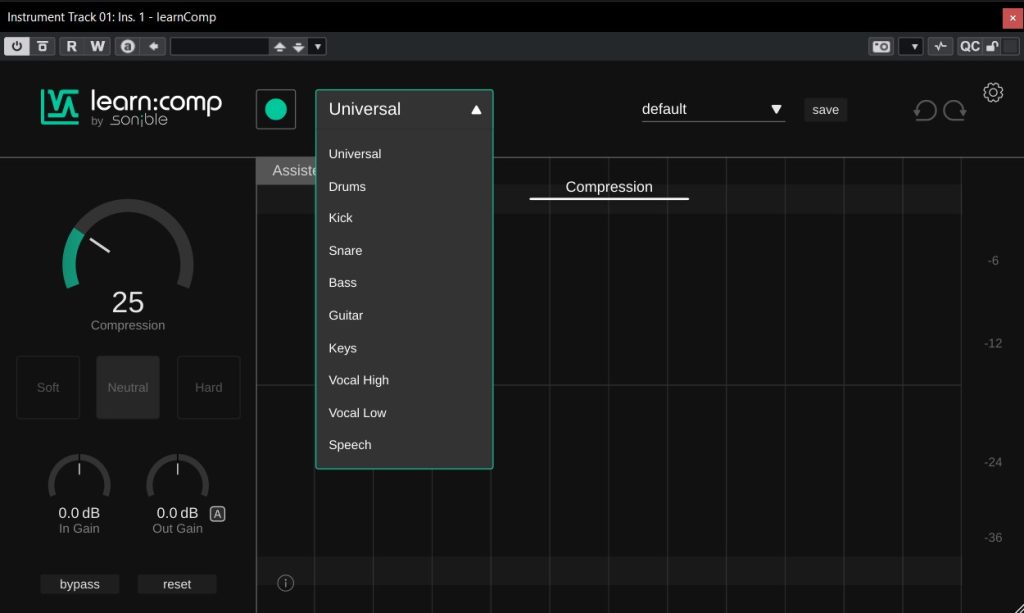Image resolution: width=1024 pixels, height=613 pixels.
Task: Open the info icon in the display
Action: coord(285,583)
